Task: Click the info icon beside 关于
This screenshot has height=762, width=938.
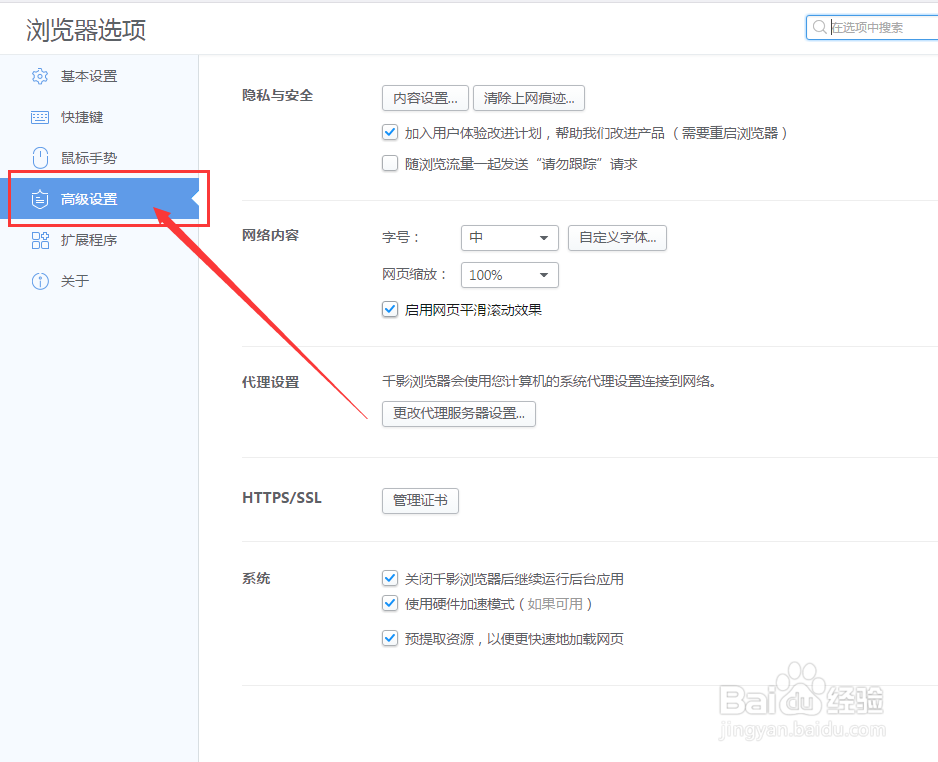Action: click(40, 281)
